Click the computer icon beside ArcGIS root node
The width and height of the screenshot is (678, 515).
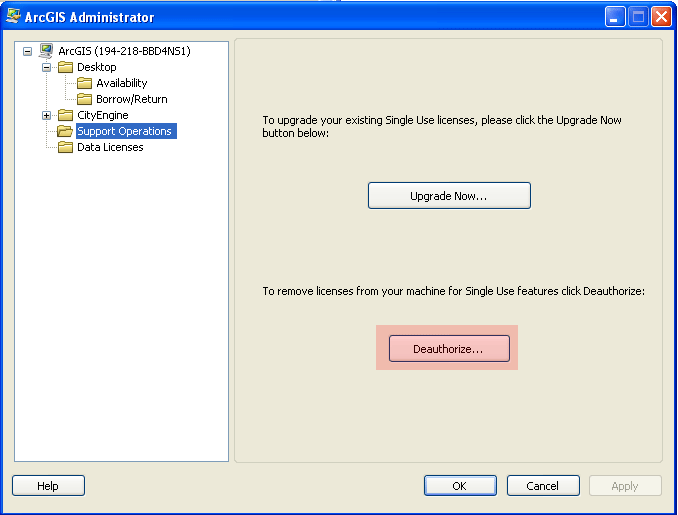(46, 51)
